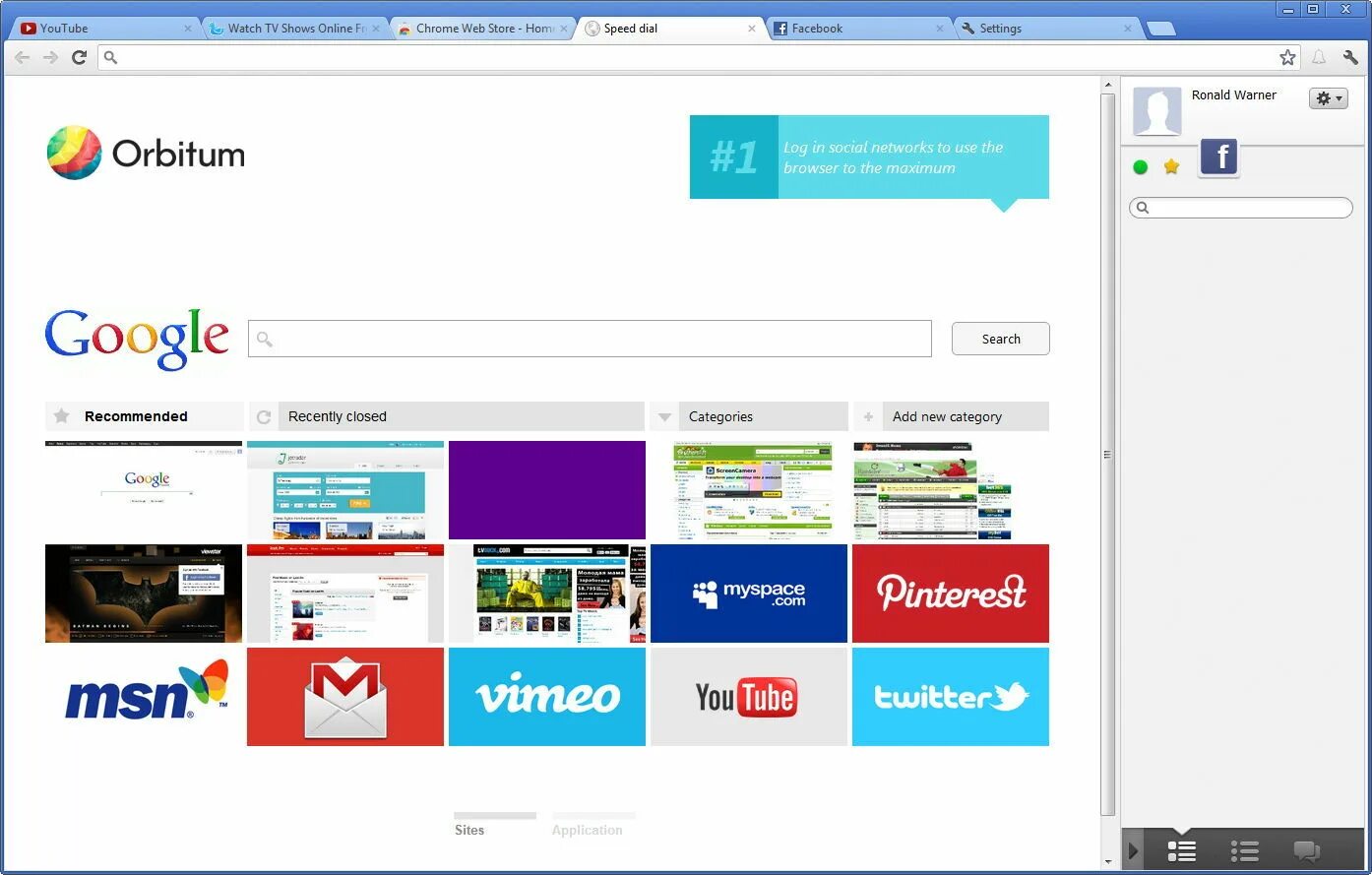Viewport: 1372px width, 875px height.
Task: Open the myspace.com tile
Action: coord(749,594)
